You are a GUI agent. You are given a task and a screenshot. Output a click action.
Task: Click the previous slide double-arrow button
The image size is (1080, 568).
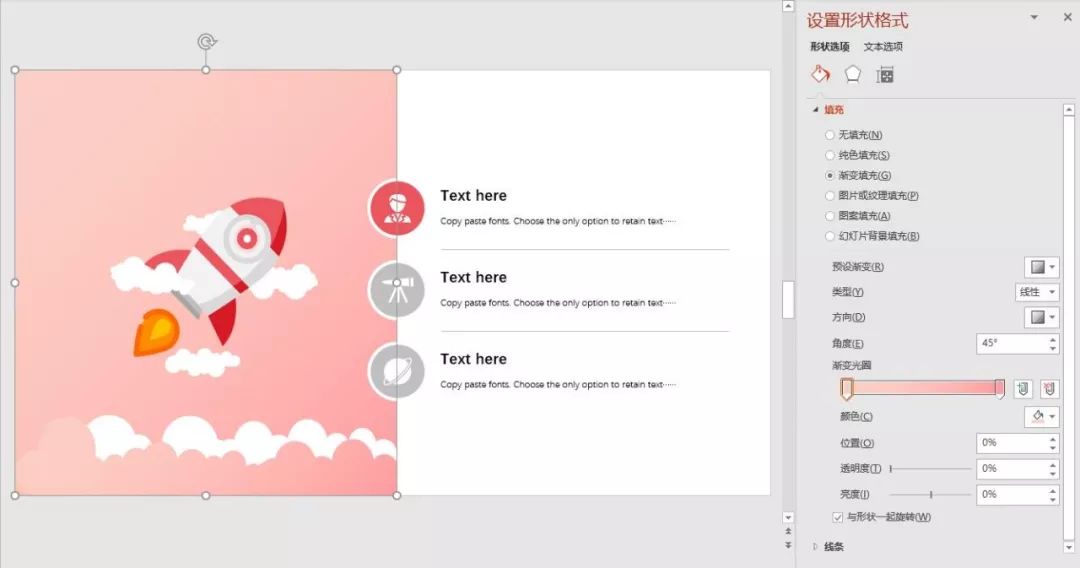click(x=788, y=532)
